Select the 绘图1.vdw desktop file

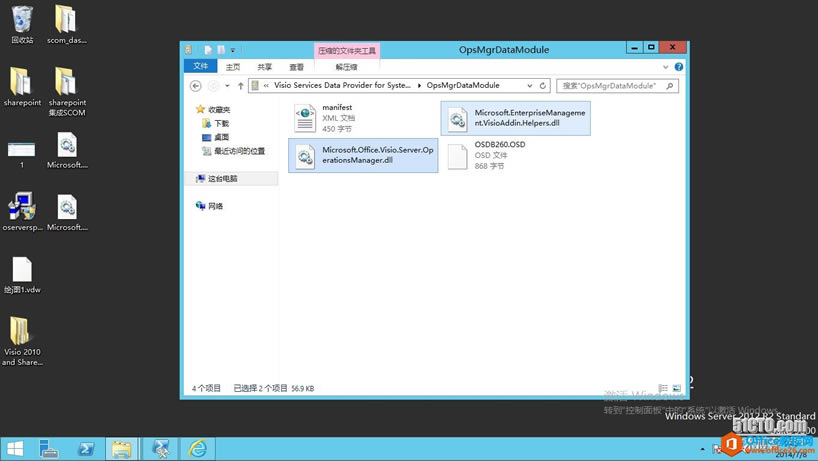pyautogui.click(x=22, y=274)
